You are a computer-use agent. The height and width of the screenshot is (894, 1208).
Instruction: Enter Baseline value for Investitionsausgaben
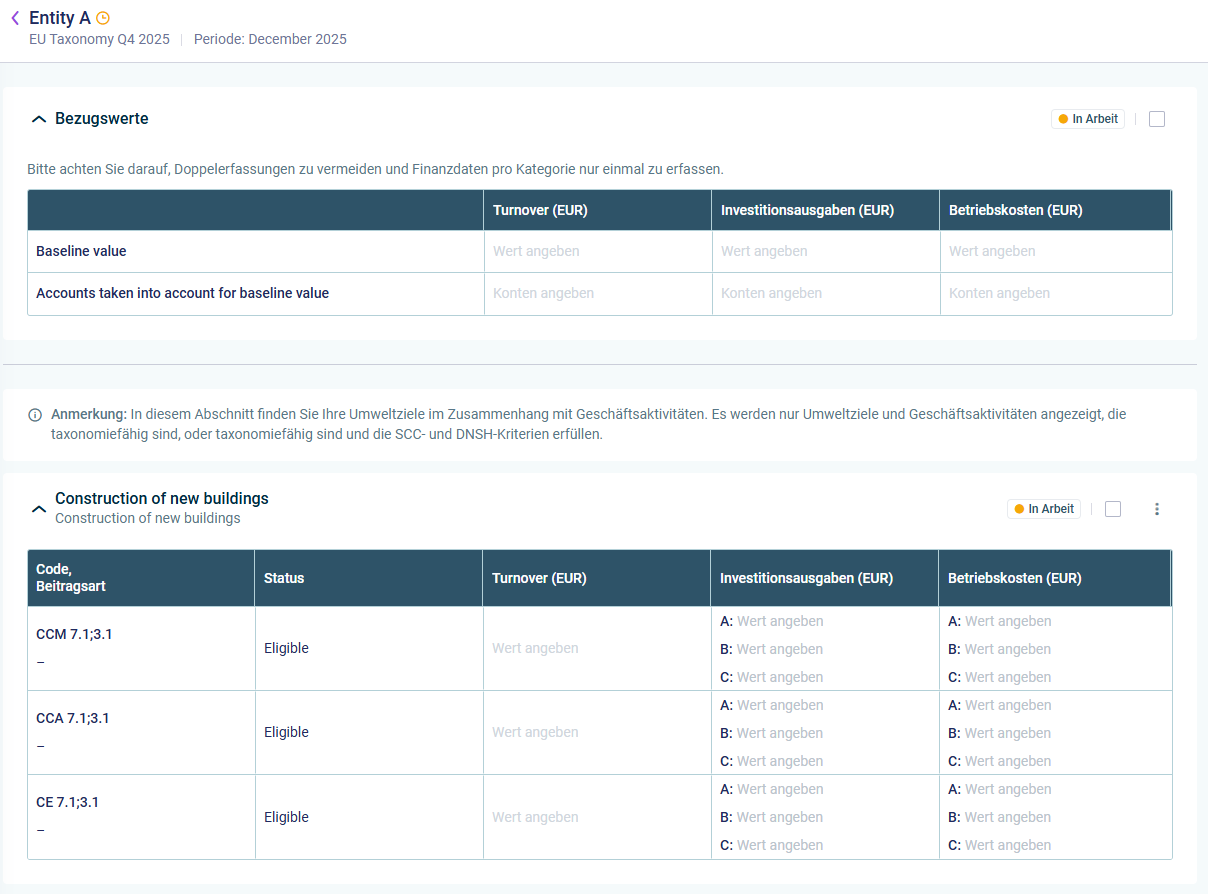[825, 252]
